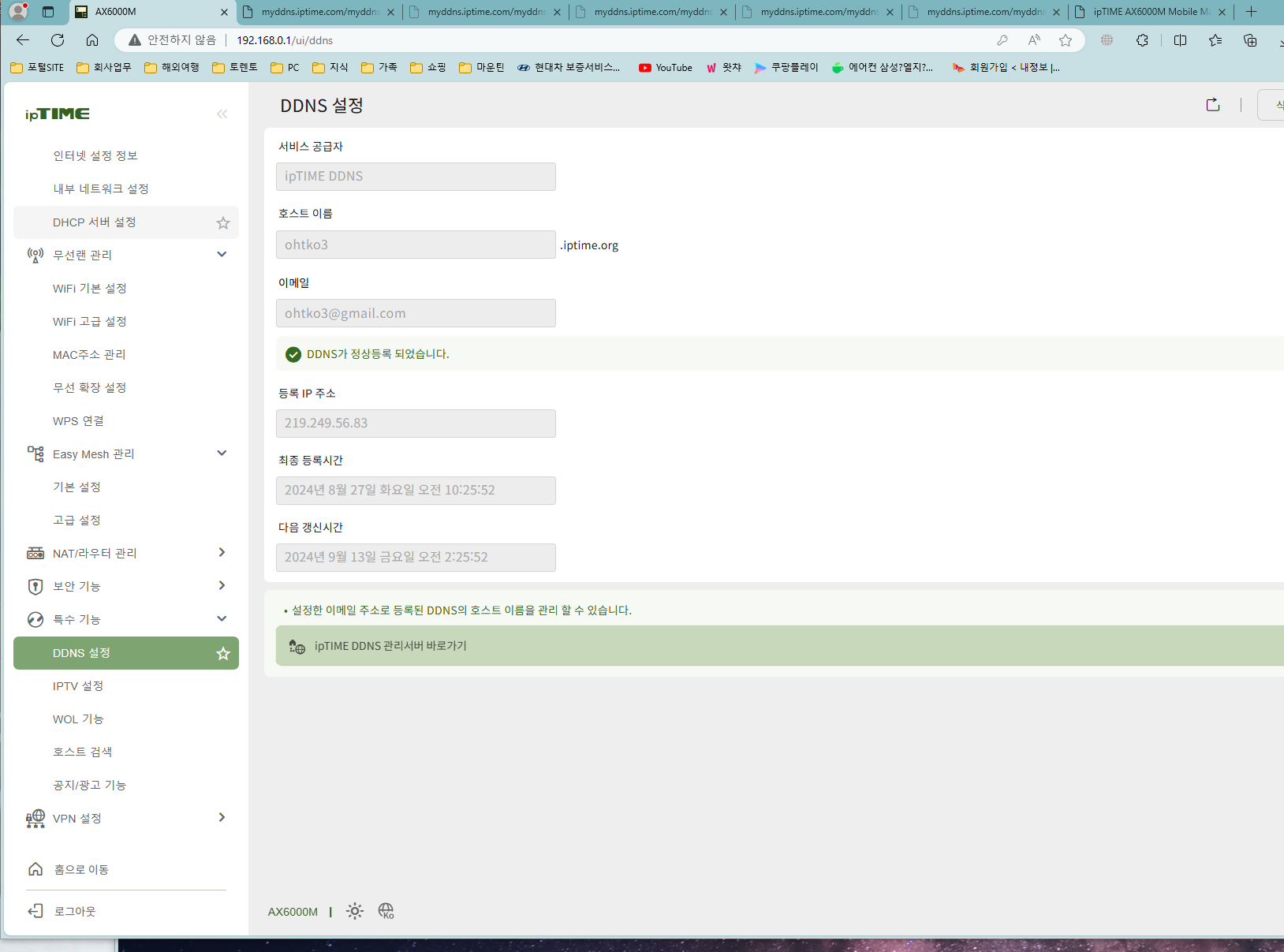The width and height of the screenshot is (1284, 952).
Task: Collapse the 특수 기능 section
Action: (222, 619)
